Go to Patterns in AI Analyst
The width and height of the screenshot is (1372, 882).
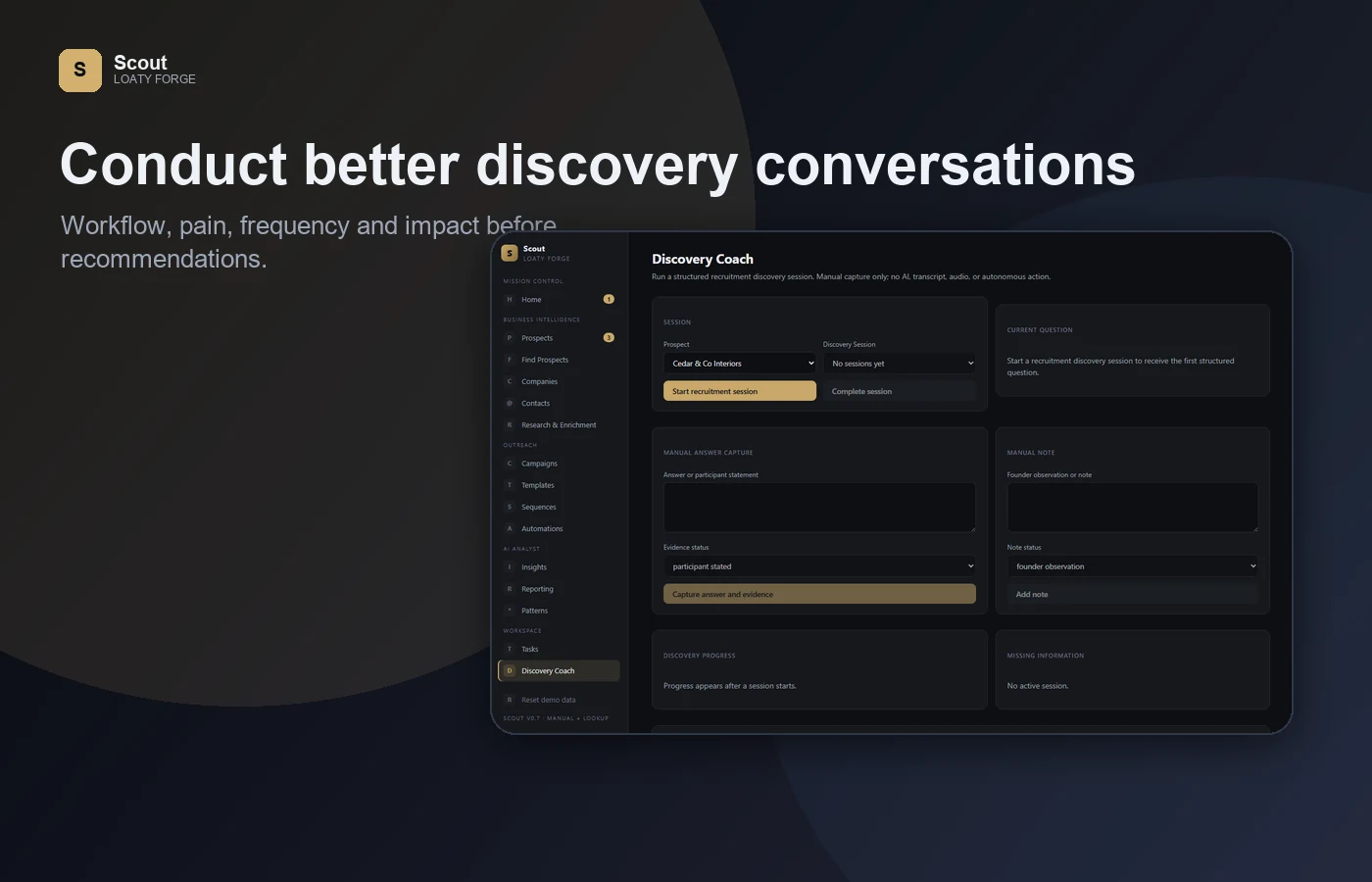coord(559,611)
